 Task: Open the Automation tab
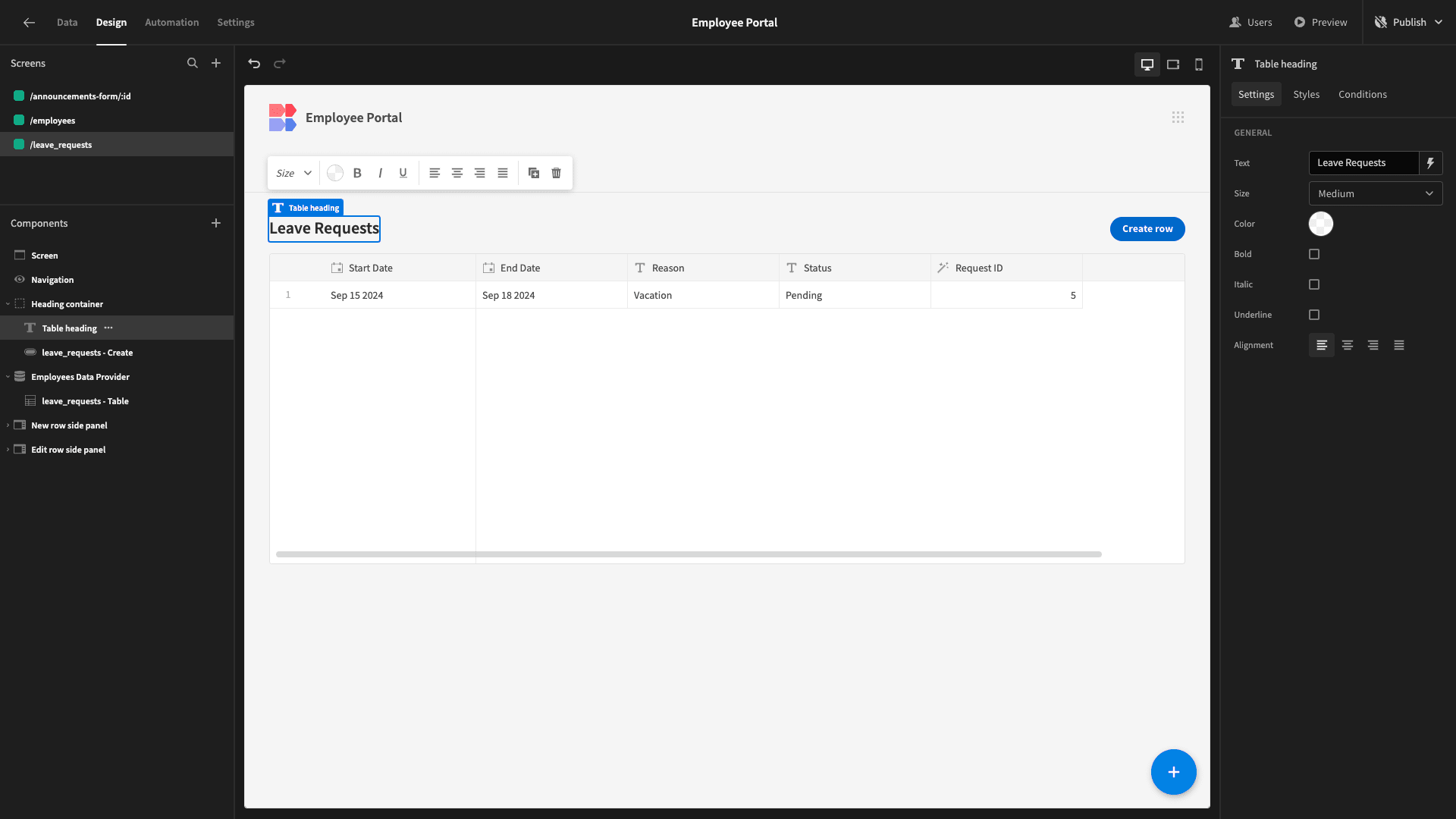[x=171, y=22]
